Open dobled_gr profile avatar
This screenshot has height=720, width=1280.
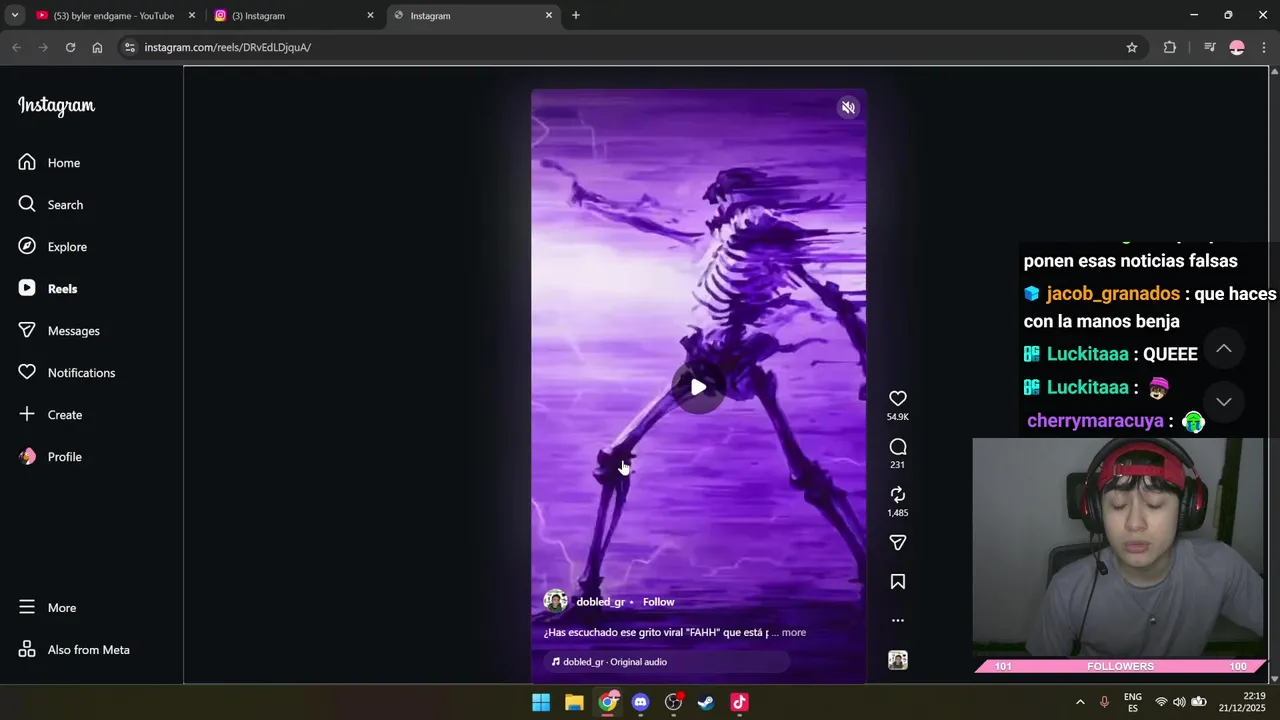coord(555,601)
